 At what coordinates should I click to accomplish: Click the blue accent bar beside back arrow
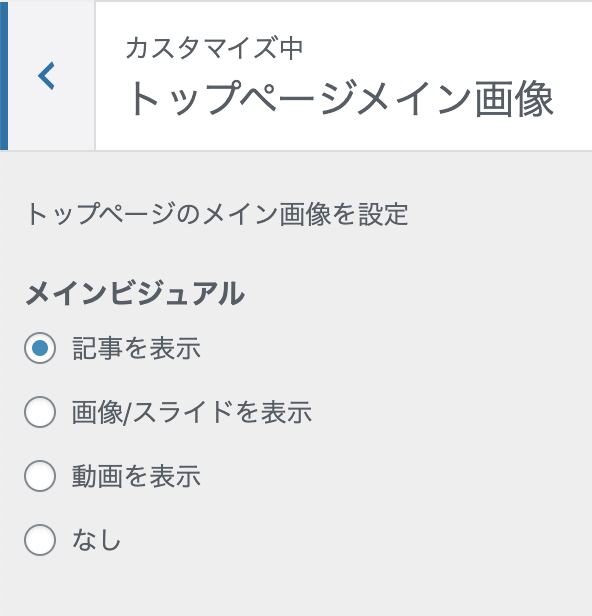4,76
